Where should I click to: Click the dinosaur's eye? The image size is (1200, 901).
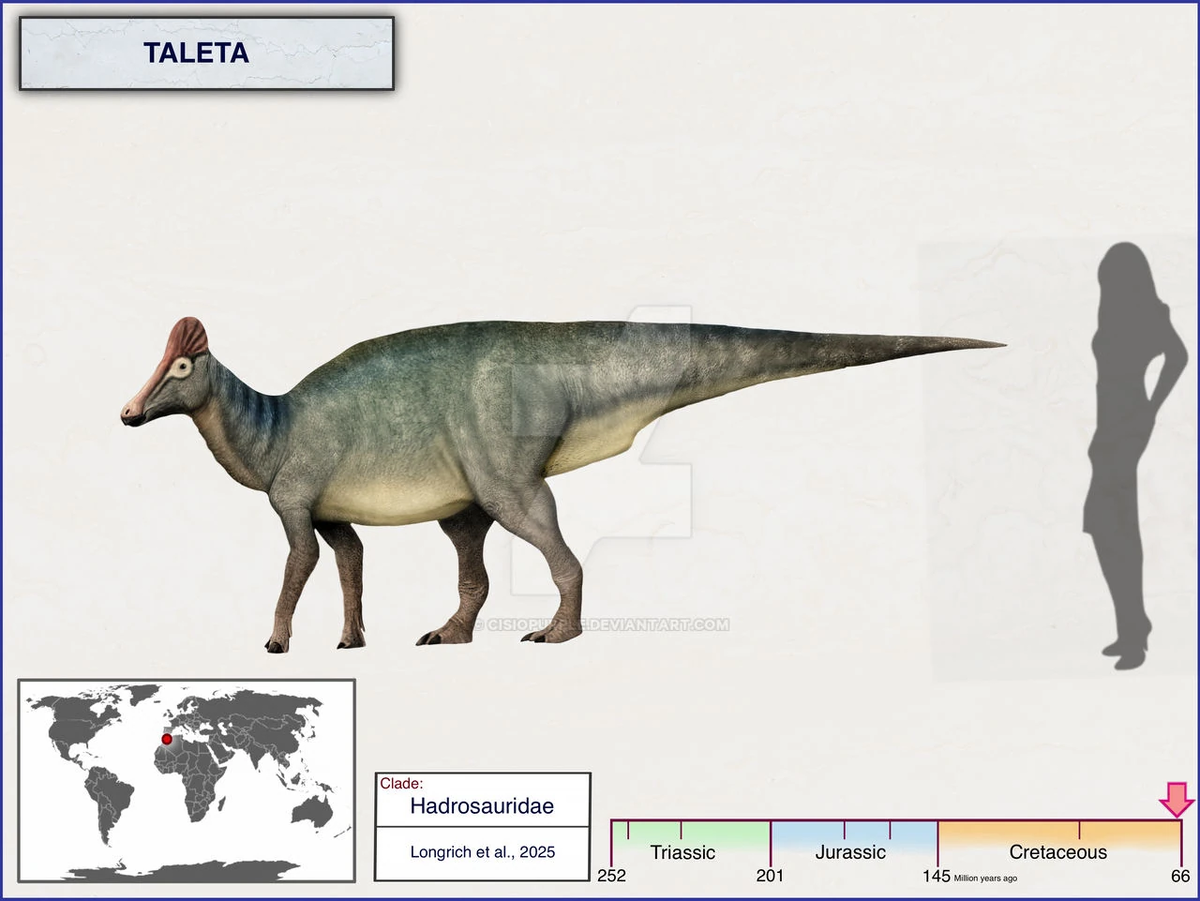tap(181, 368)
